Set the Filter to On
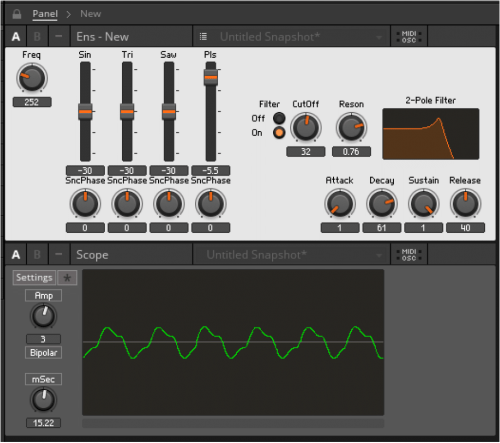The image size is (500, 443). point(279,133)
